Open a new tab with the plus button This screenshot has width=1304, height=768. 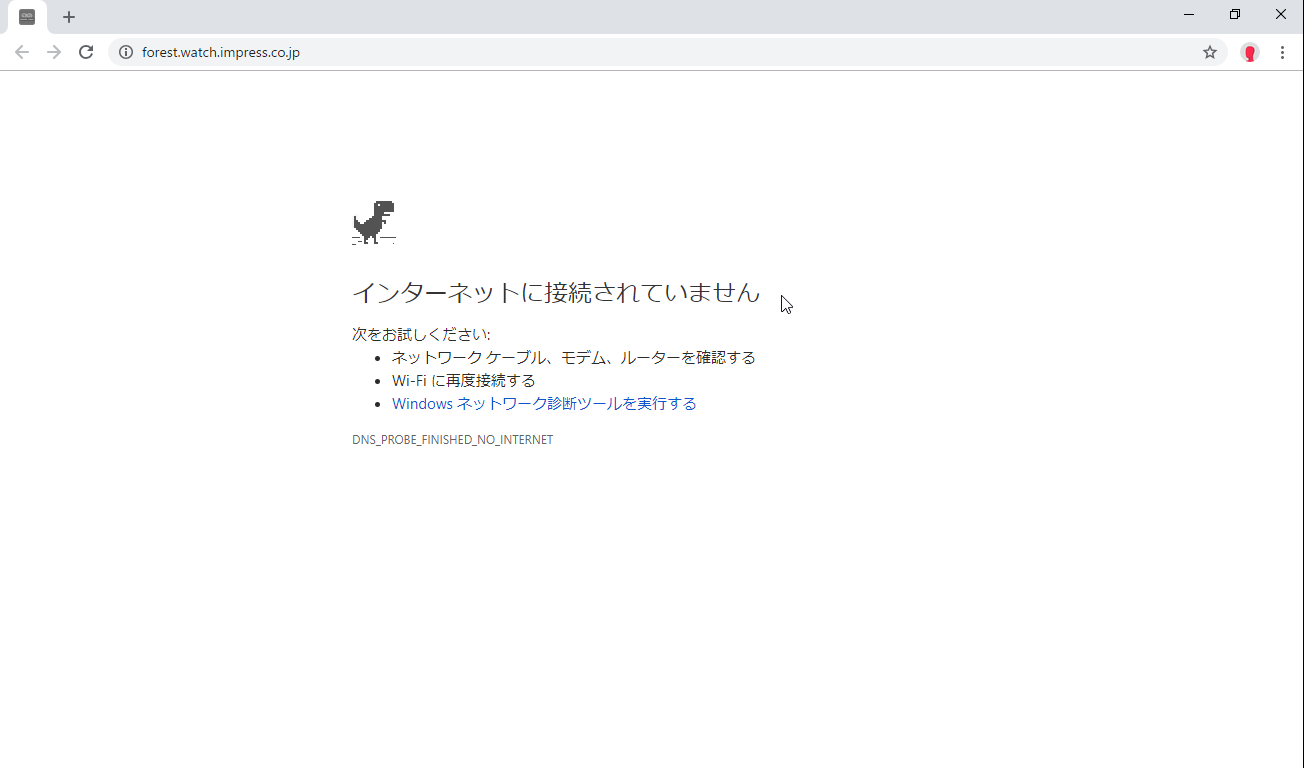tap(68, 16)
